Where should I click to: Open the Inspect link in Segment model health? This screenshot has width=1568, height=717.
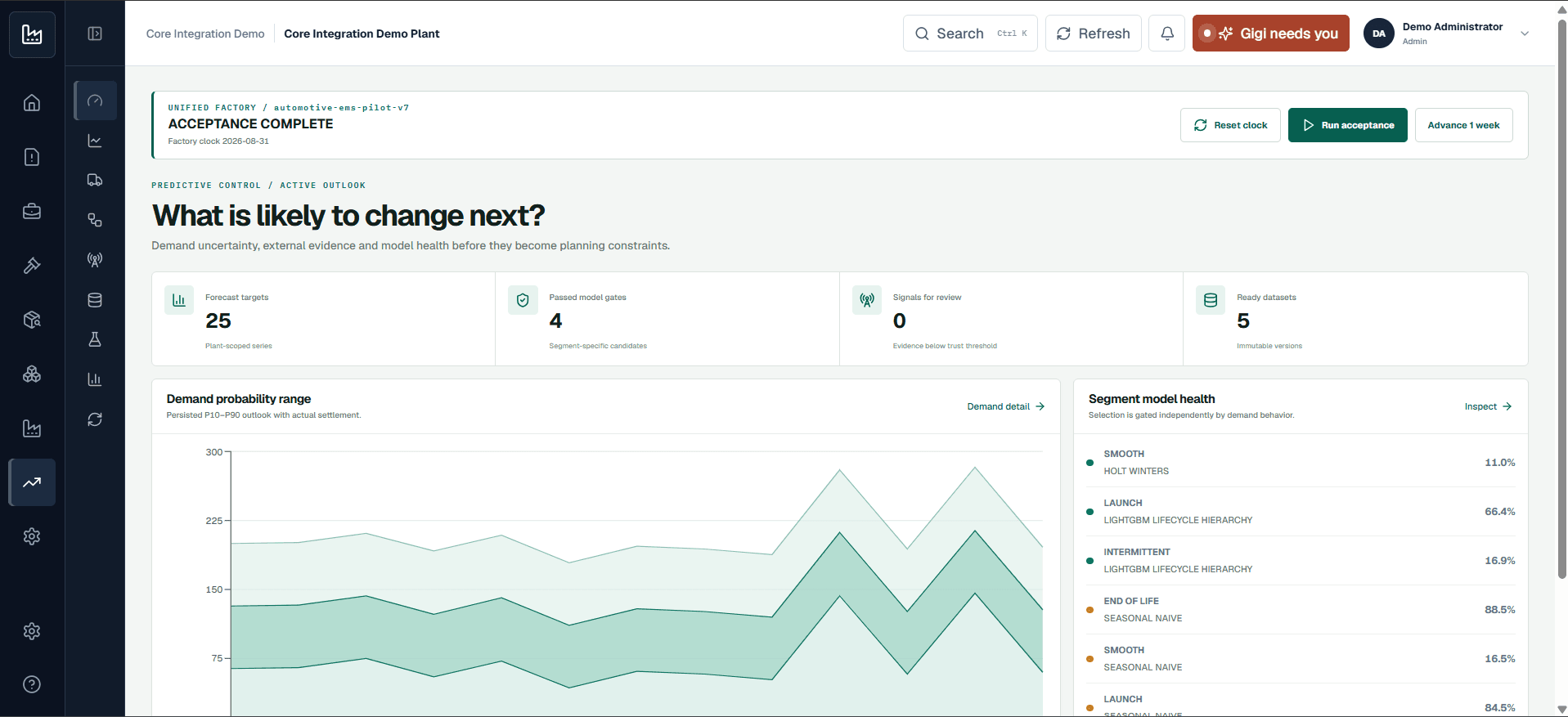(1488, 406)
